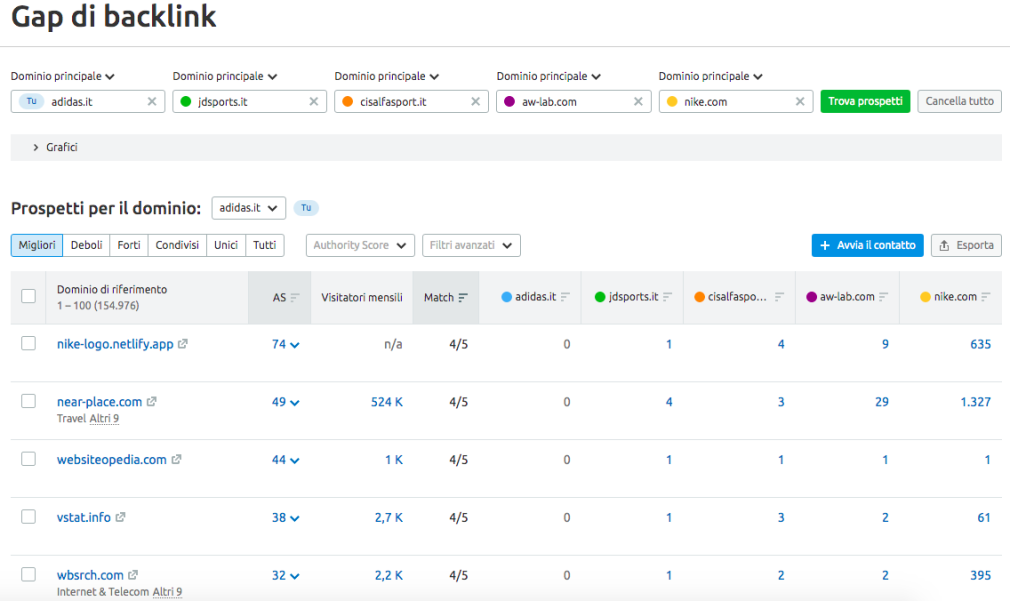This screenshot has height=601, width=1010.
Task: Click the purple dot beside aw-lab.com field
Action: (510, 101)
